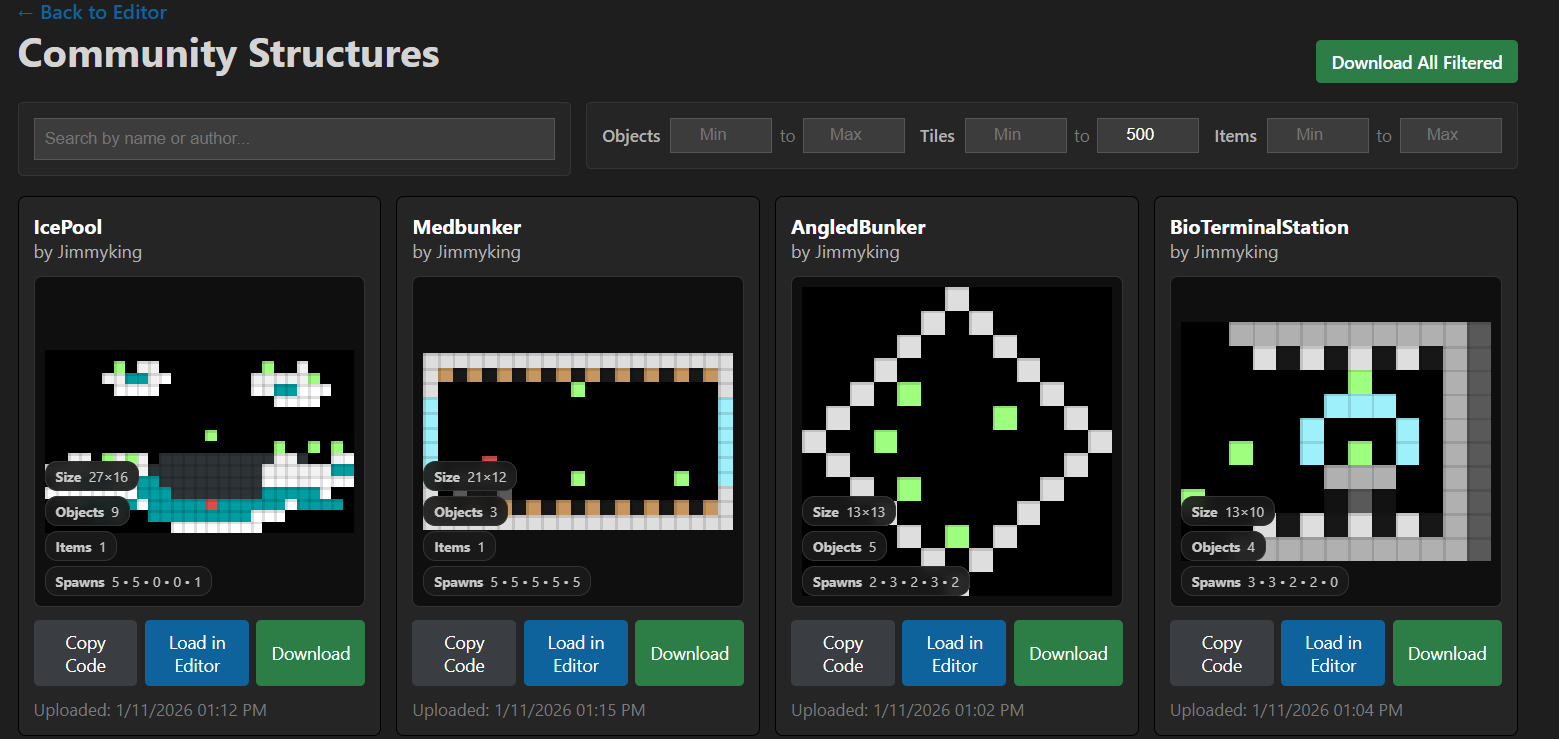Click the Objects 9 badge on IcePool
The image size is (1559, 739).
[87, 512]
